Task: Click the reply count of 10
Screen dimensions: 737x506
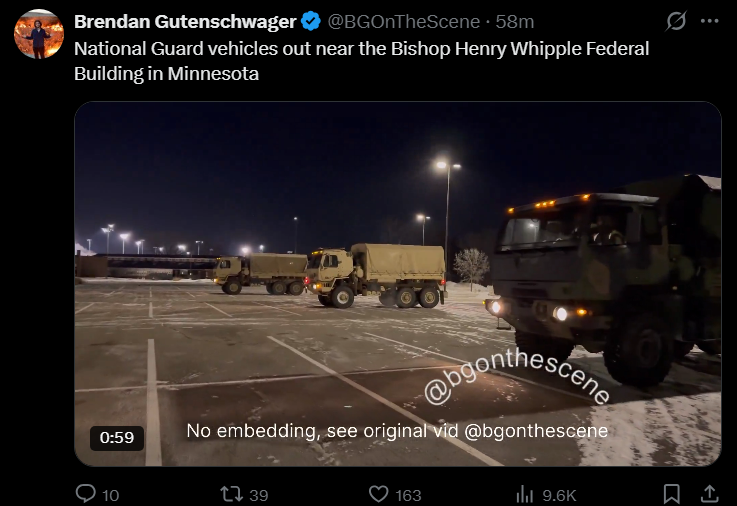Action: [x=110, y=495]
